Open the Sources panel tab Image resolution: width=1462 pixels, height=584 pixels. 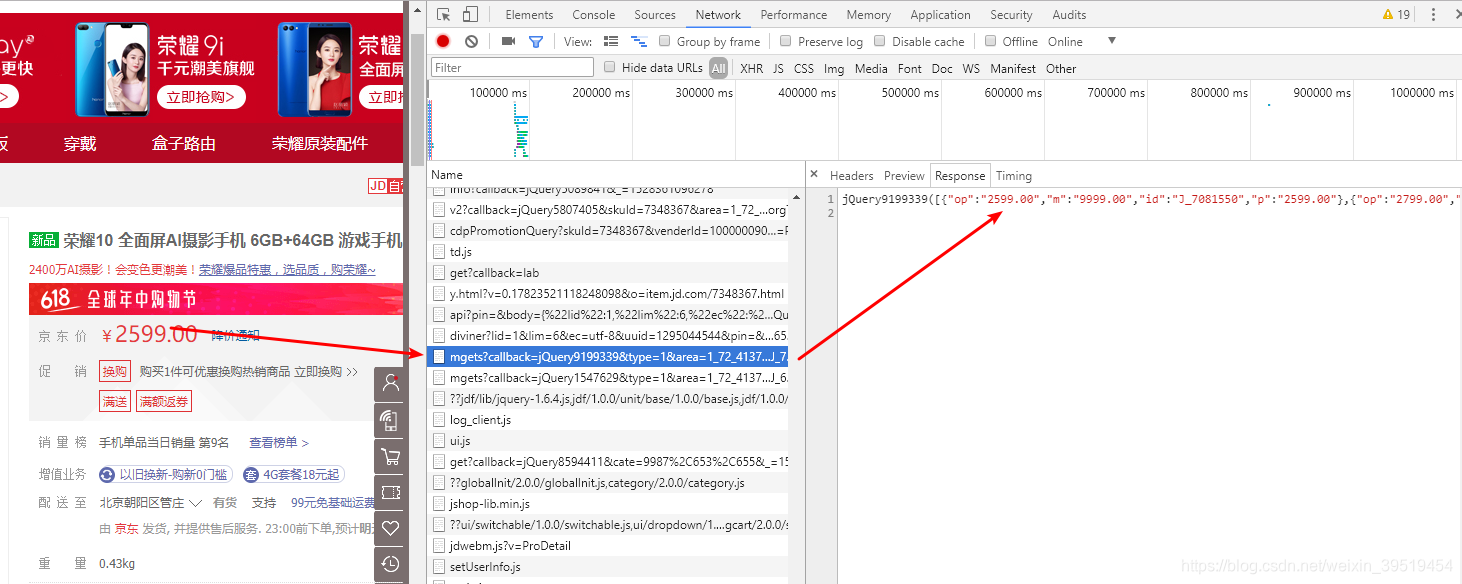pos(655,14)
